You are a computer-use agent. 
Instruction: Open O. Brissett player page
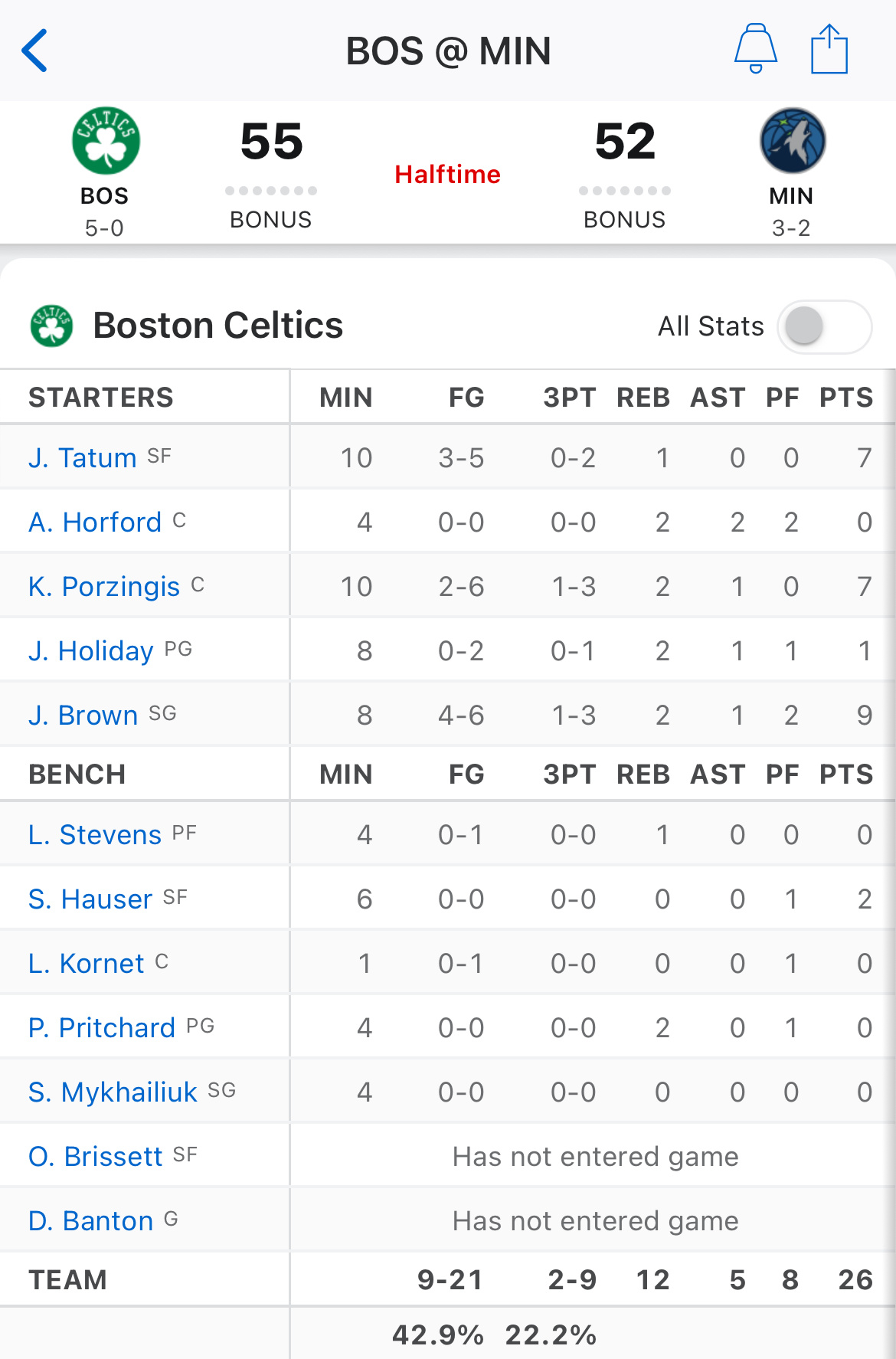coord(96,1156)
